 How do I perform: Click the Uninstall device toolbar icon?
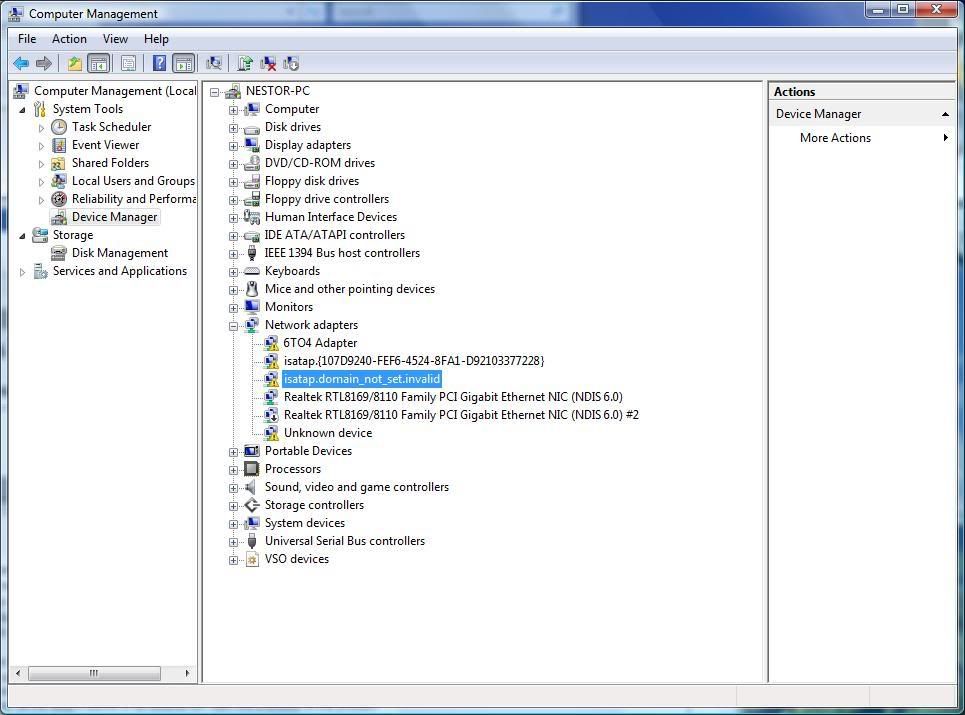268,63
